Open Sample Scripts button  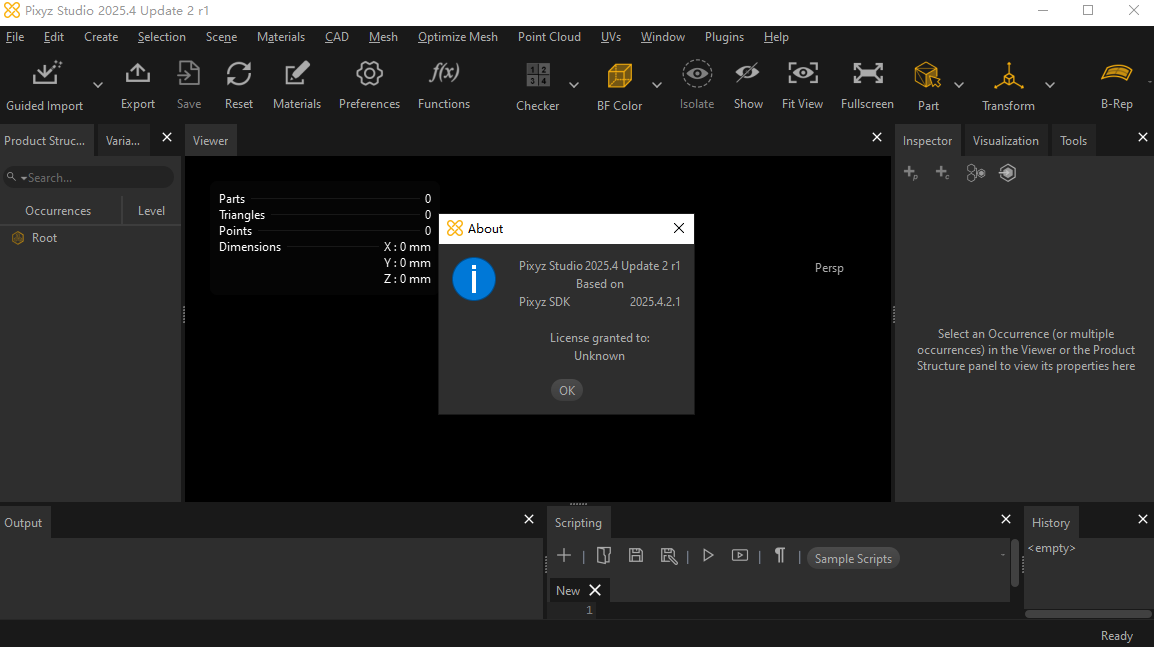(x=853, y=559)
